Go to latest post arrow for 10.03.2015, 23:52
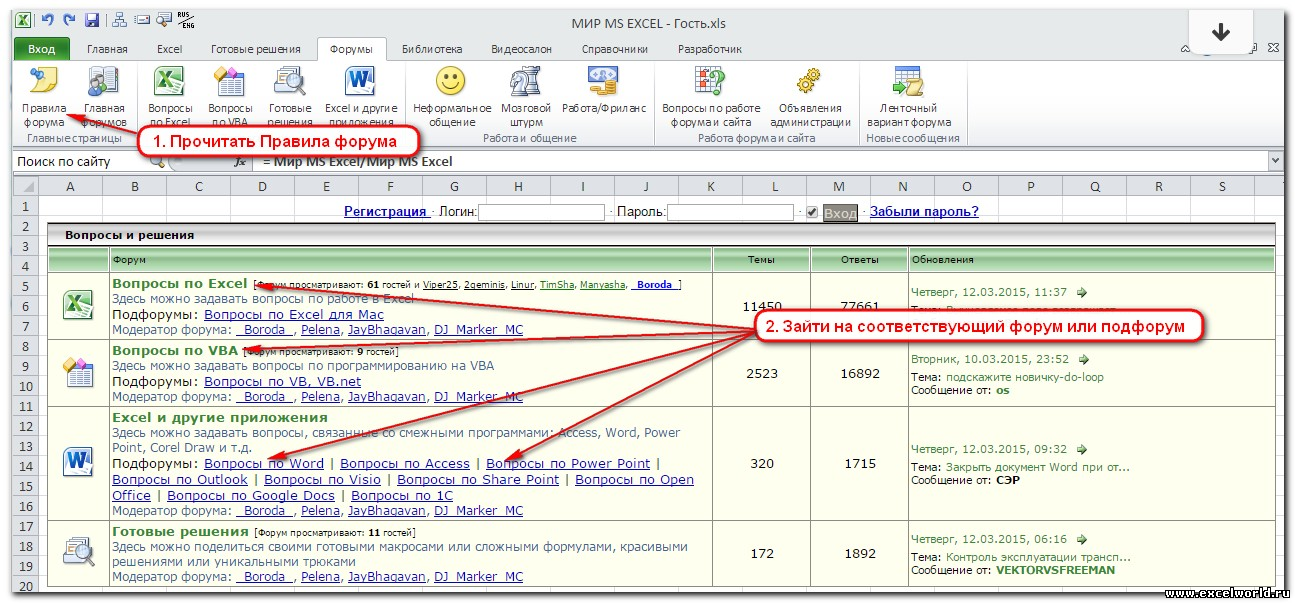 click(1083, 359)
